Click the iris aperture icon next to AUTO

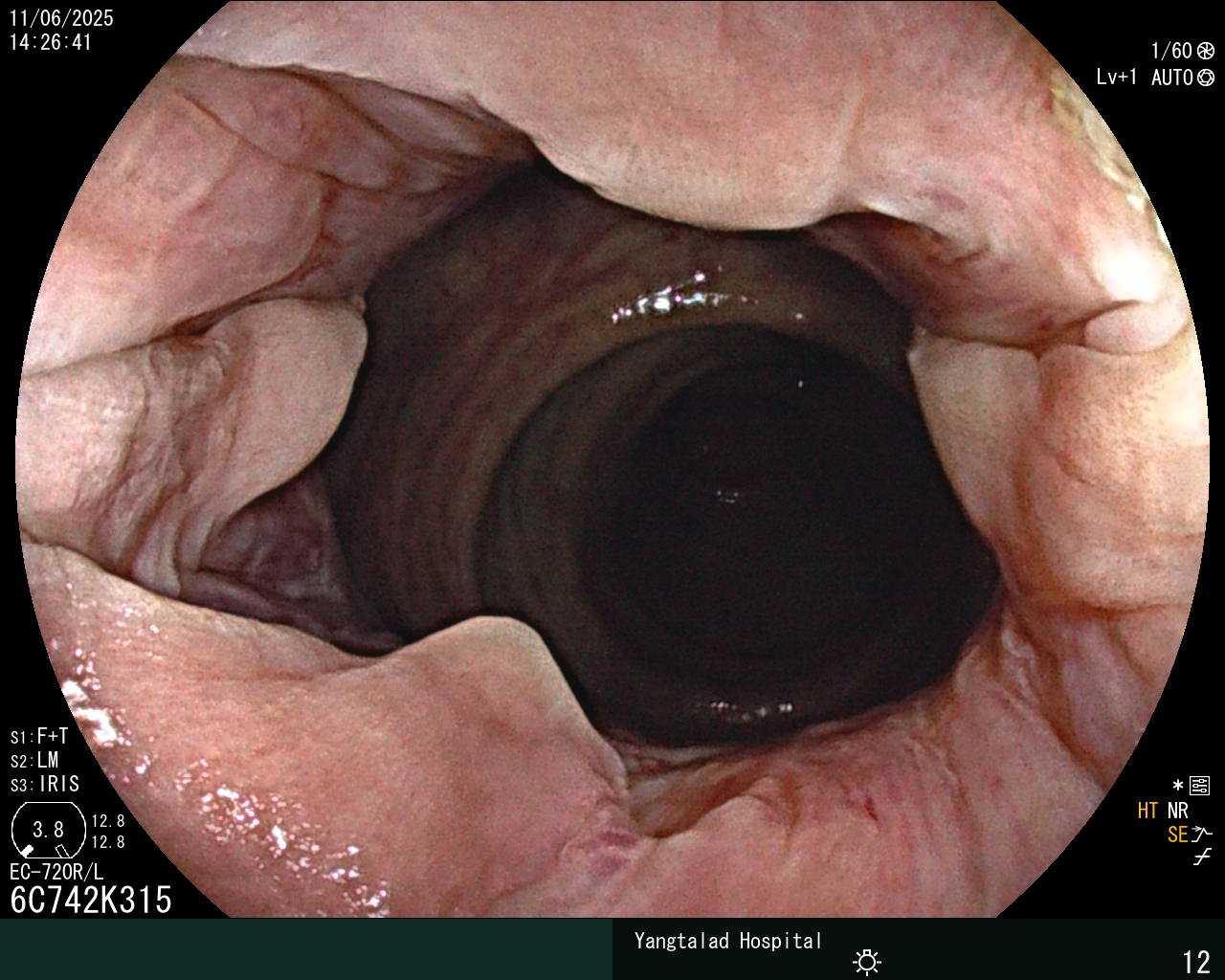click(1205, 78)
